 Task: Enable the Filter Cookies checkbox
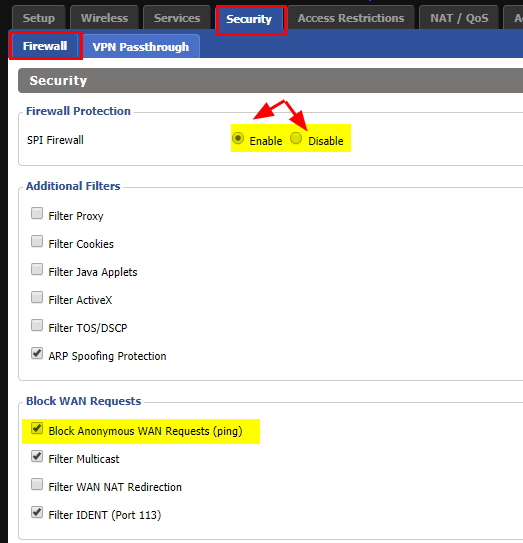37,241
